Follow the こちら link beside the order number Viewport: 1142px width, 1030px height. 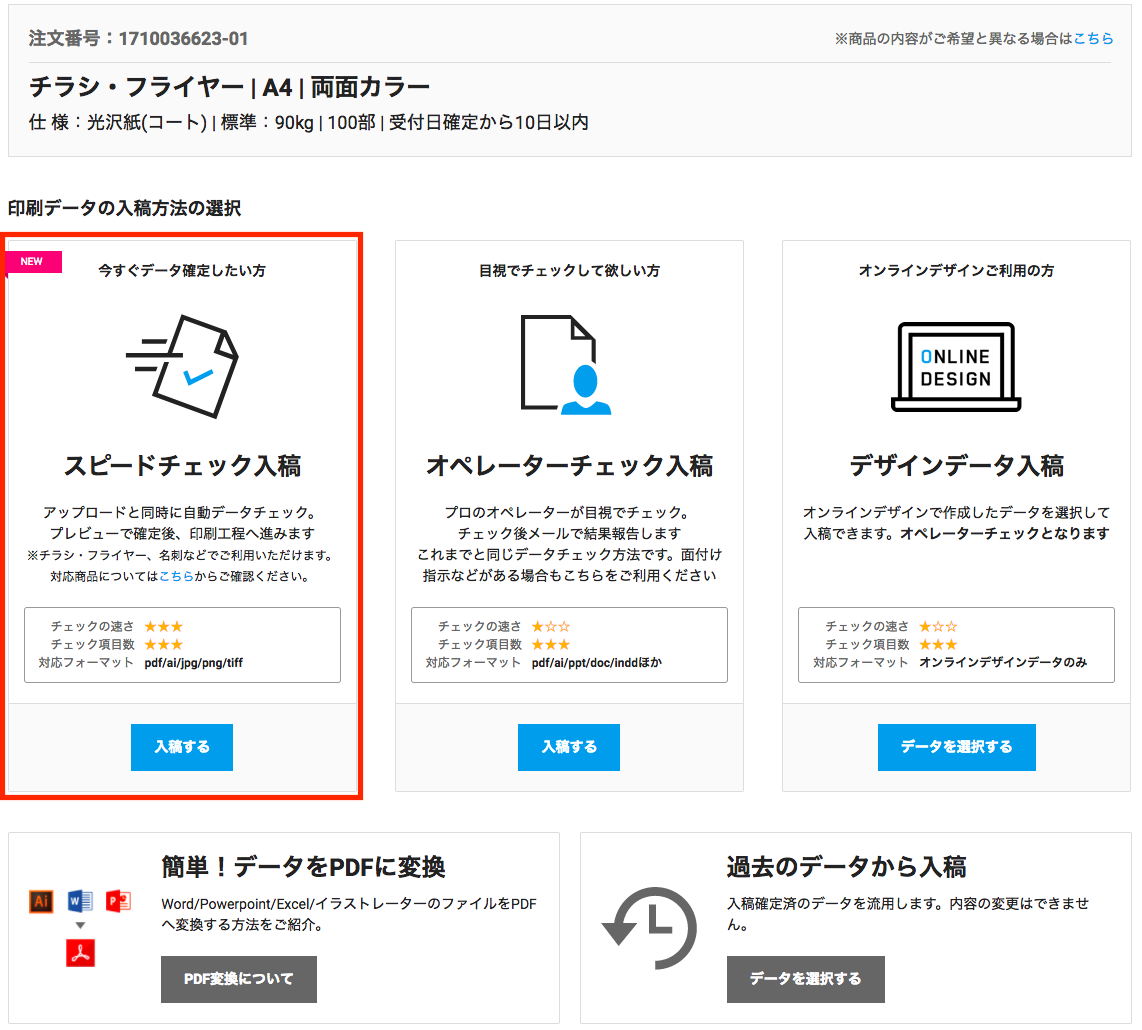point(1093,38)
